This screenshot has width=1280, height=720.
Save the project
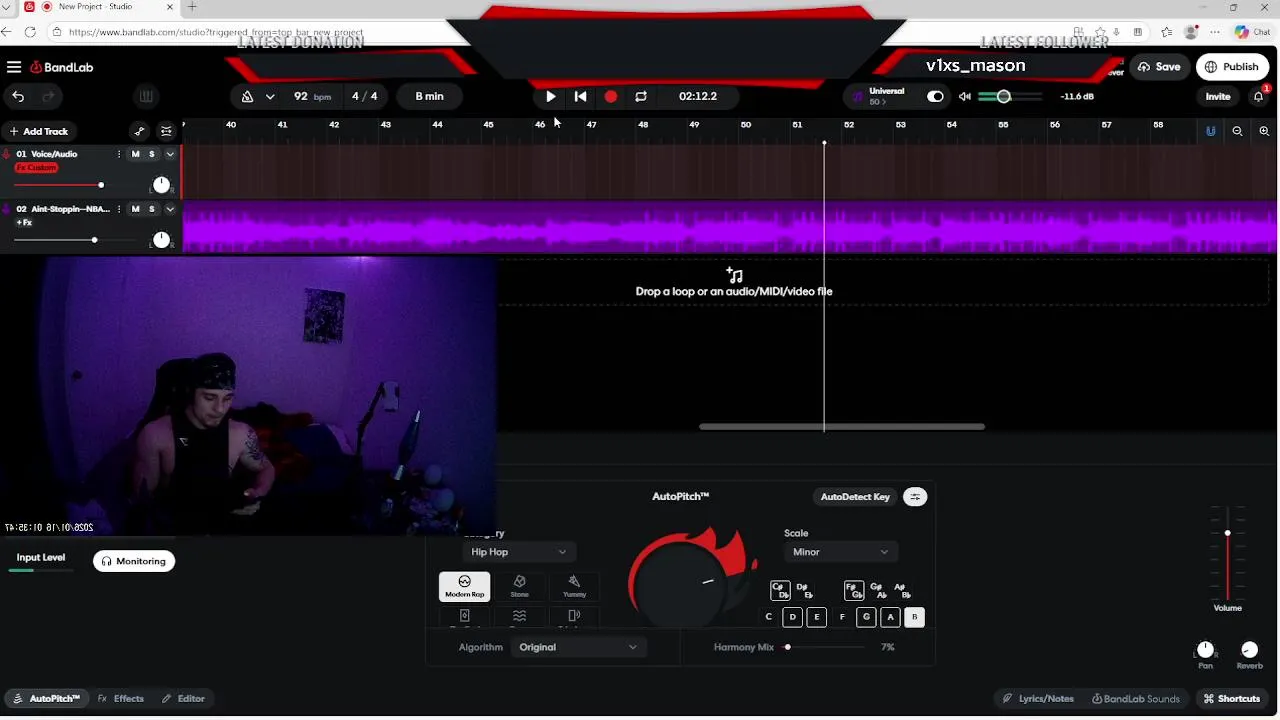(1159, 67)
